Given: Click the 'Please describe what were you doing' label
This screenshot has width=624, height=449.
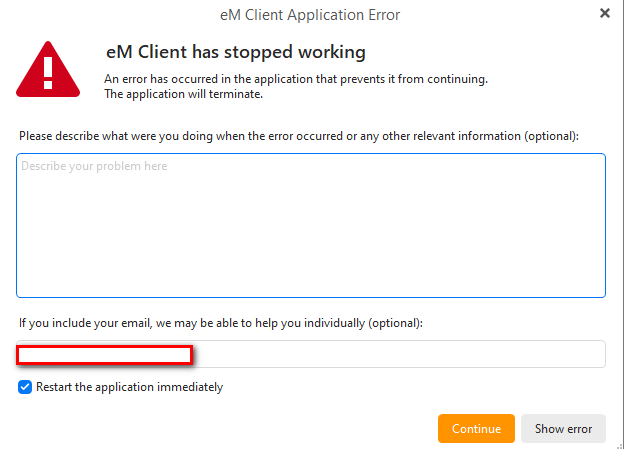Looking at the screenshot, I should pyautogui.click(x=299, y=136).
